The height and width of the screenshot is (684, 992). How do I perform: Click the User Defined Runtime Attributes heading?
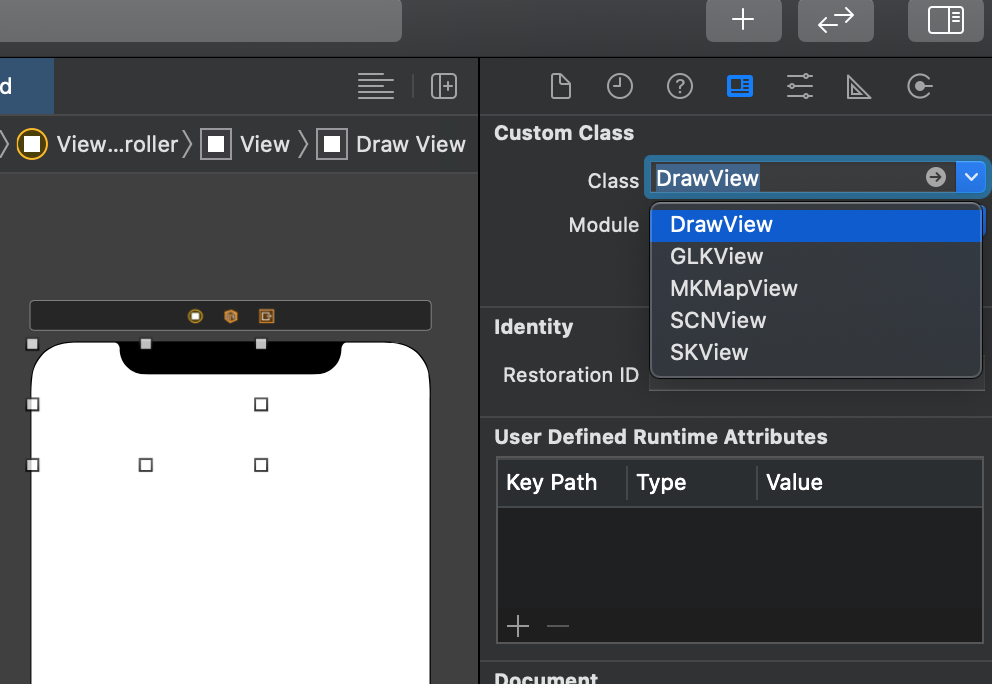point(660,437)
